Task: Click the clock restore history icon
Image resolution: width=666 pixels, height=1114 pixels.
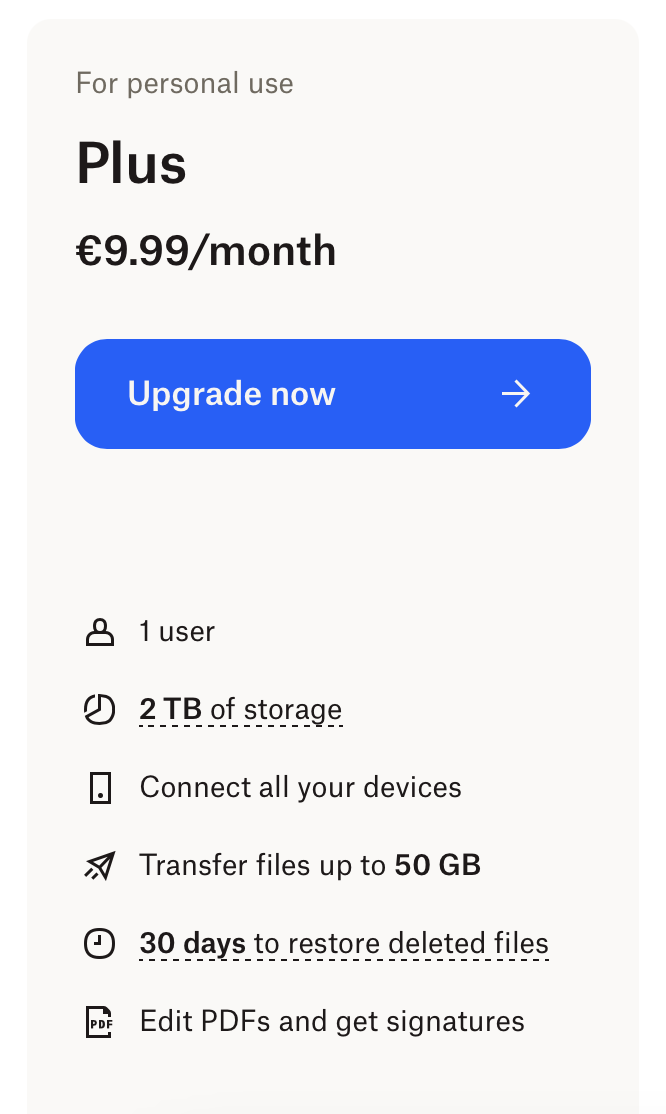Action: (99, 943)
